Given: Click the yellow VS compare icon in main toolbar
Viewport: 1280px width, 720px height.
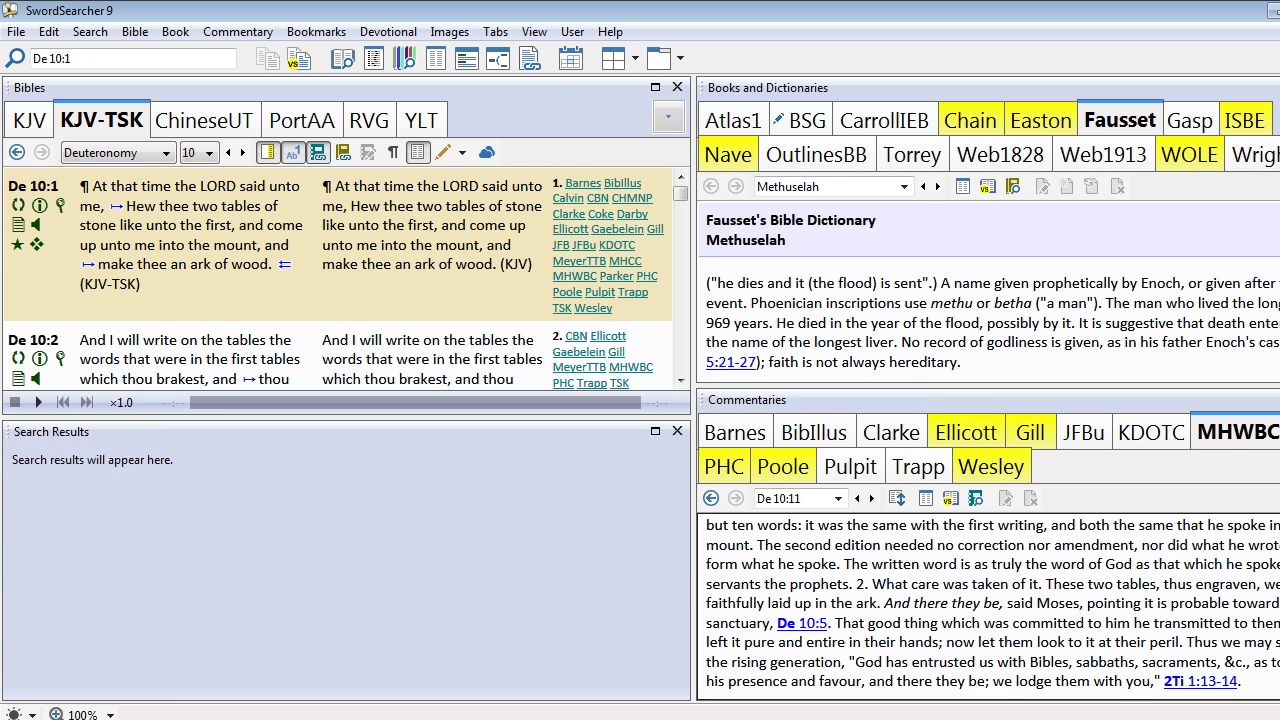Looking at the screenshot, I should [298, 59].
